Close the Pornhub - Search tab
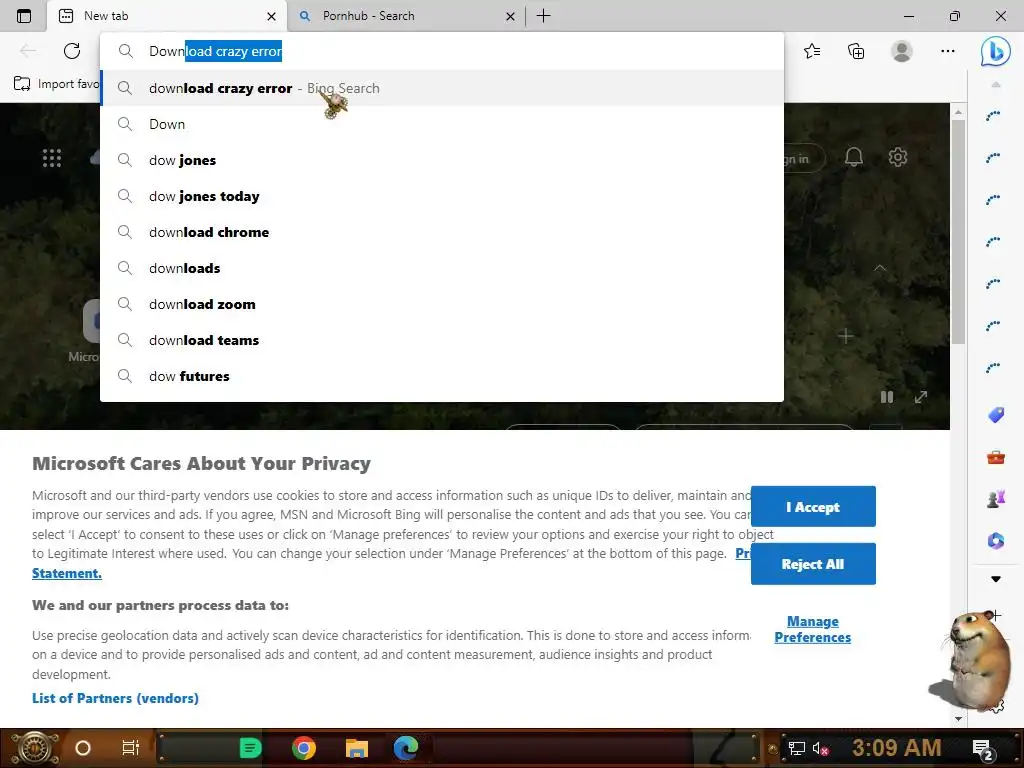1024x768 pixels. 510,16
